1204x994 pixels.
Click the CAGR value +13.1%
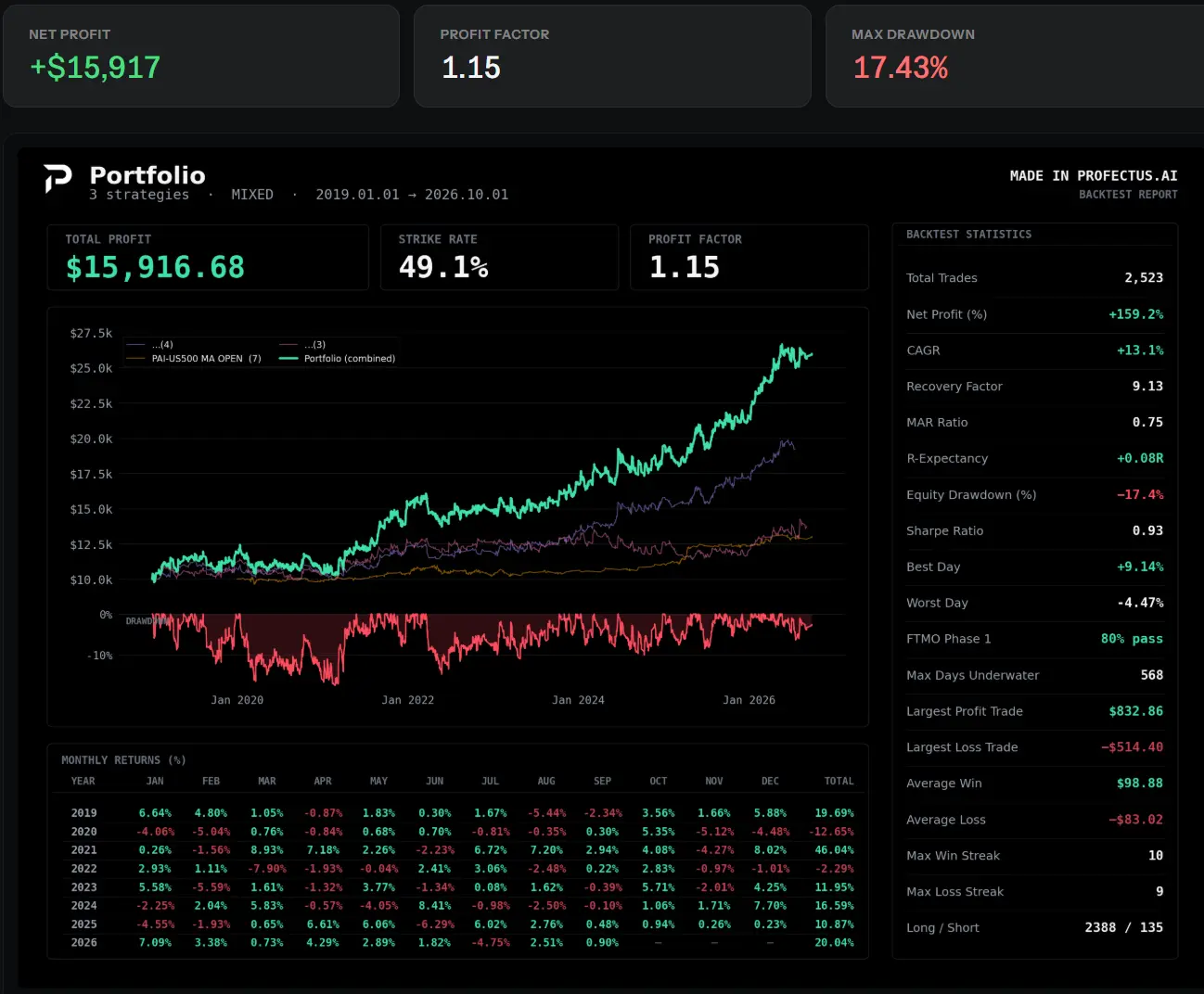(1140, 350)
